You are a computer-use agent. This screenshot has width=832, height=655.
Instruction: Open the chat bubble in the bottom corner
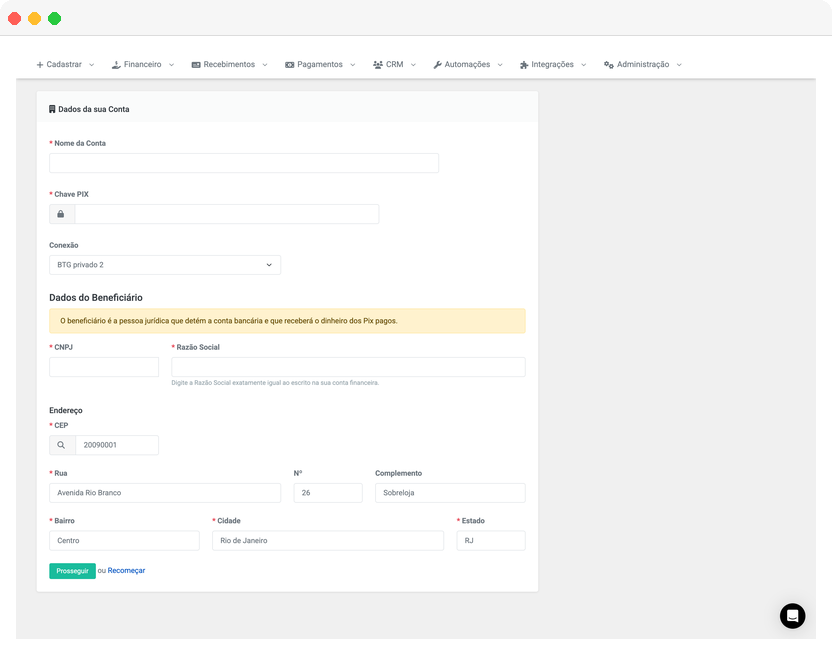click(792, 616)
